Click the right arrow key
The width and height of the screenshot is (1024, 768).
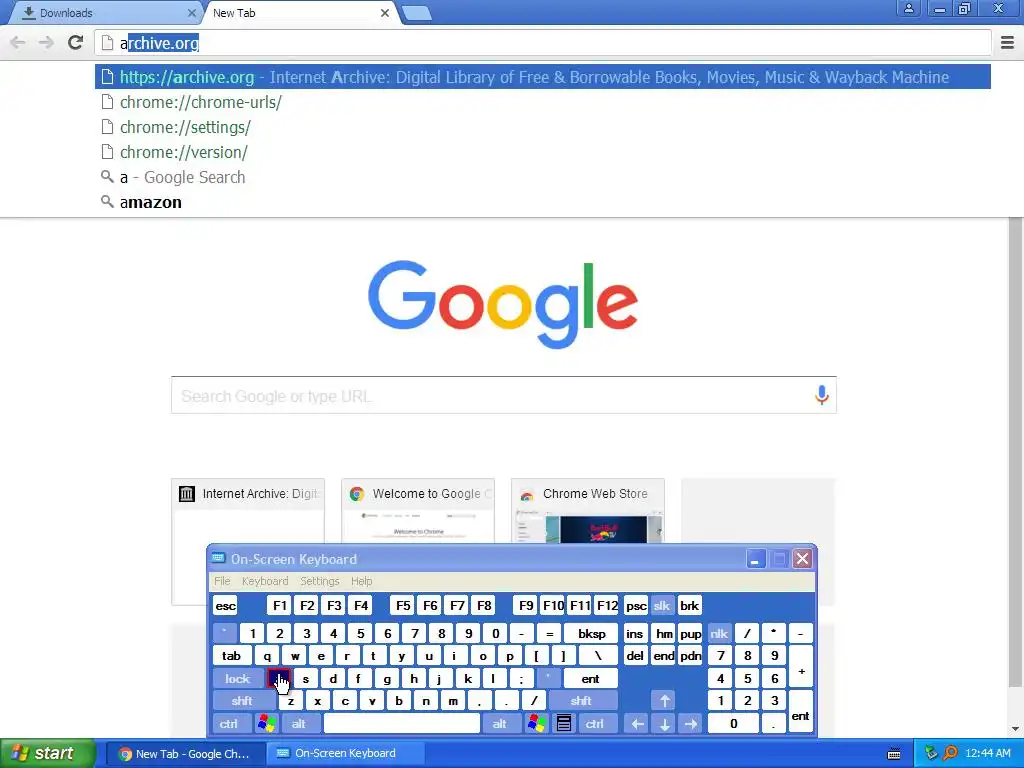pyautogui.click(x=691, y=724)
